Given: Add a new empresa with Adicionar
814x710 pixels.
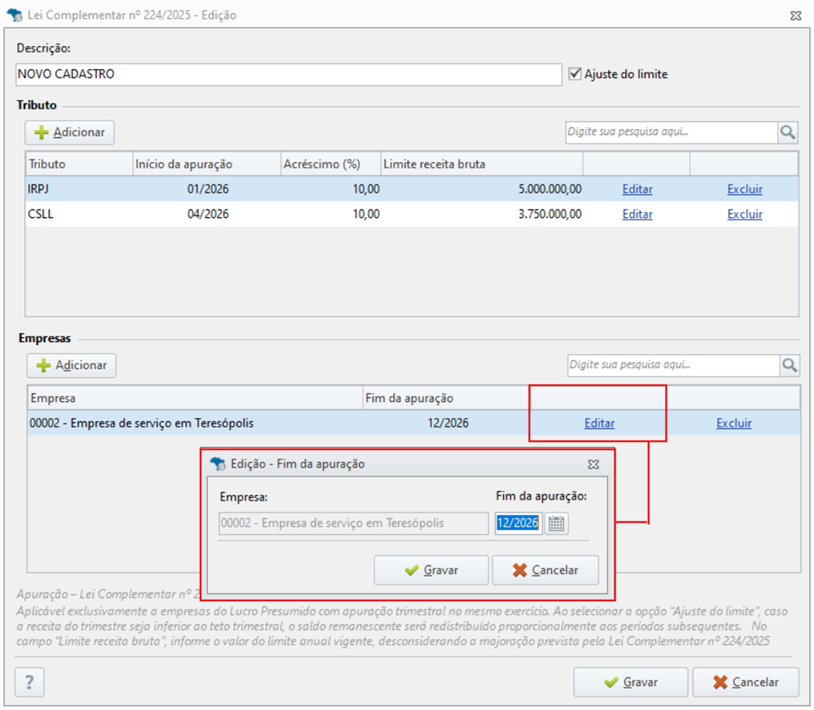Looking at the screenshot, I should click(x=72, y=365).
